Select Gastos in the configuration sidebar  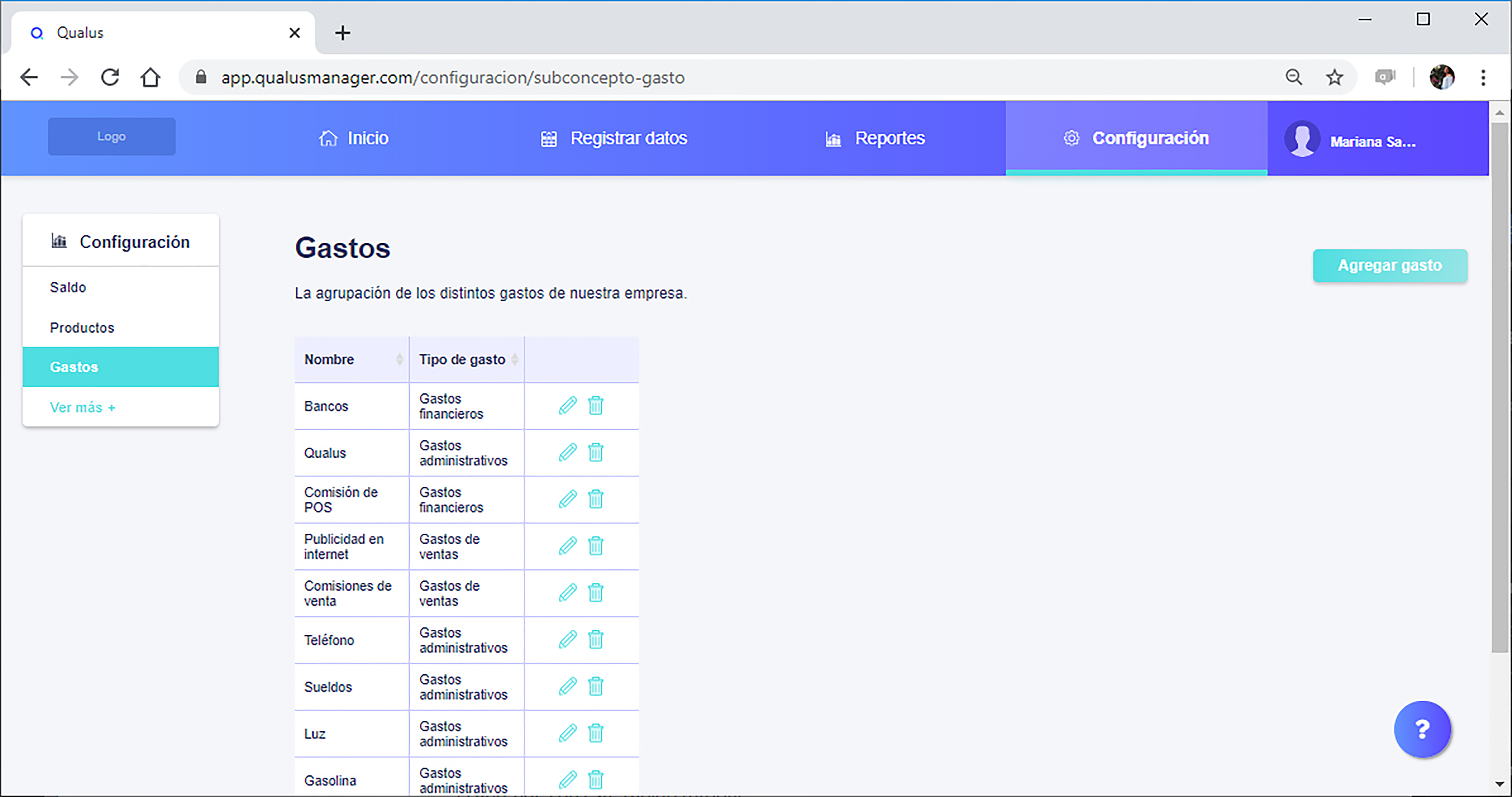[x=121, y=367]
